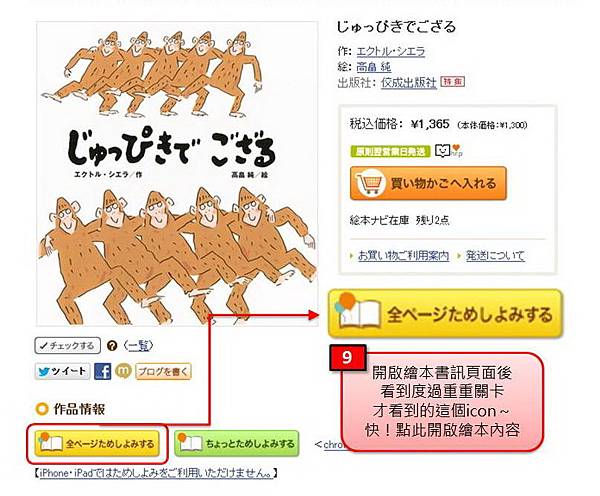Click the green ちょっとためしよみする button

point(237,443)
